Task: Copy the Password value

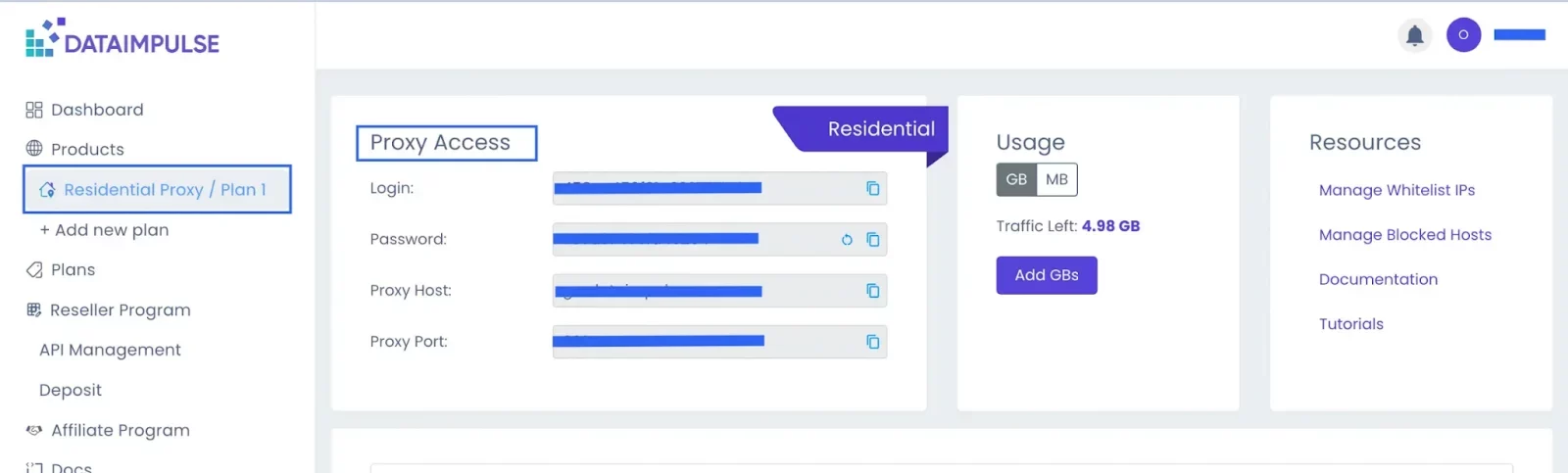Action: pyautogui.click(x=872, y=239)
